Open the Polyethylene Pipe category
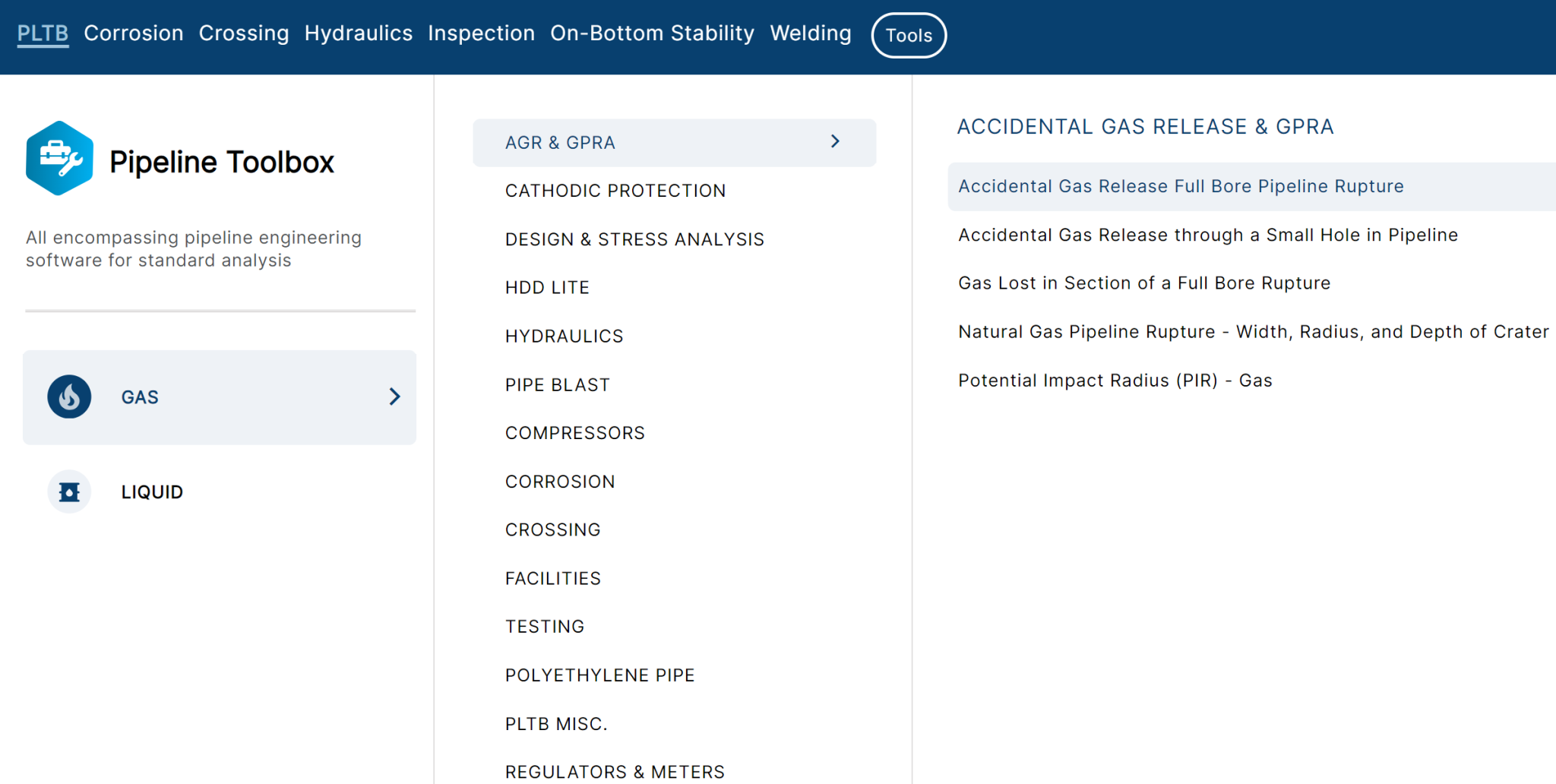Viewport: 1556px width, 784px height. (599, 675)
